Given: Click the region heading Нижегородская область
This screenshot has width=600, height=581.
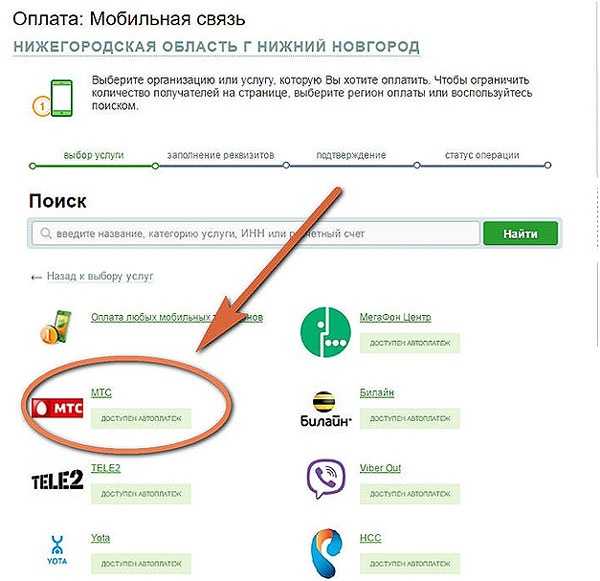Looking at the screenshot, I should click(x=217, y=47).
